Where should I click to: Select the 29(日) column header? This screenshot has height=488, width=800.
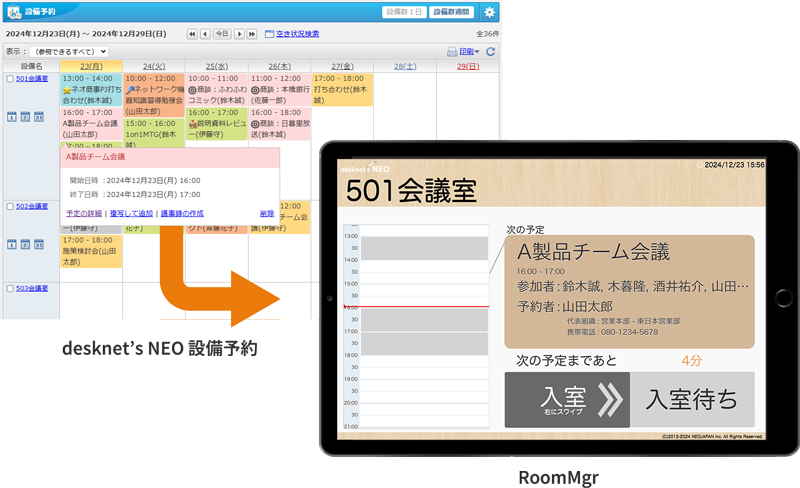(468, 66)
